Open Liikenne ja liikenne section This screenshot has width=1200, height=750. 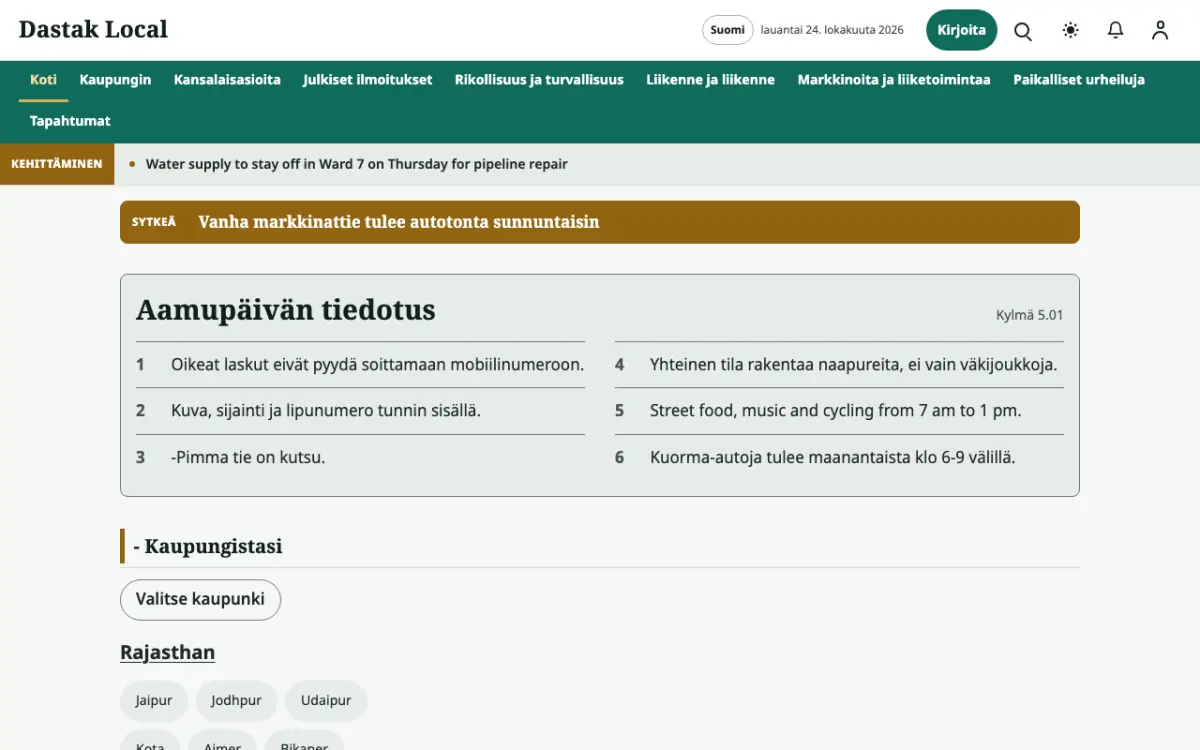[x=710, y=80]
